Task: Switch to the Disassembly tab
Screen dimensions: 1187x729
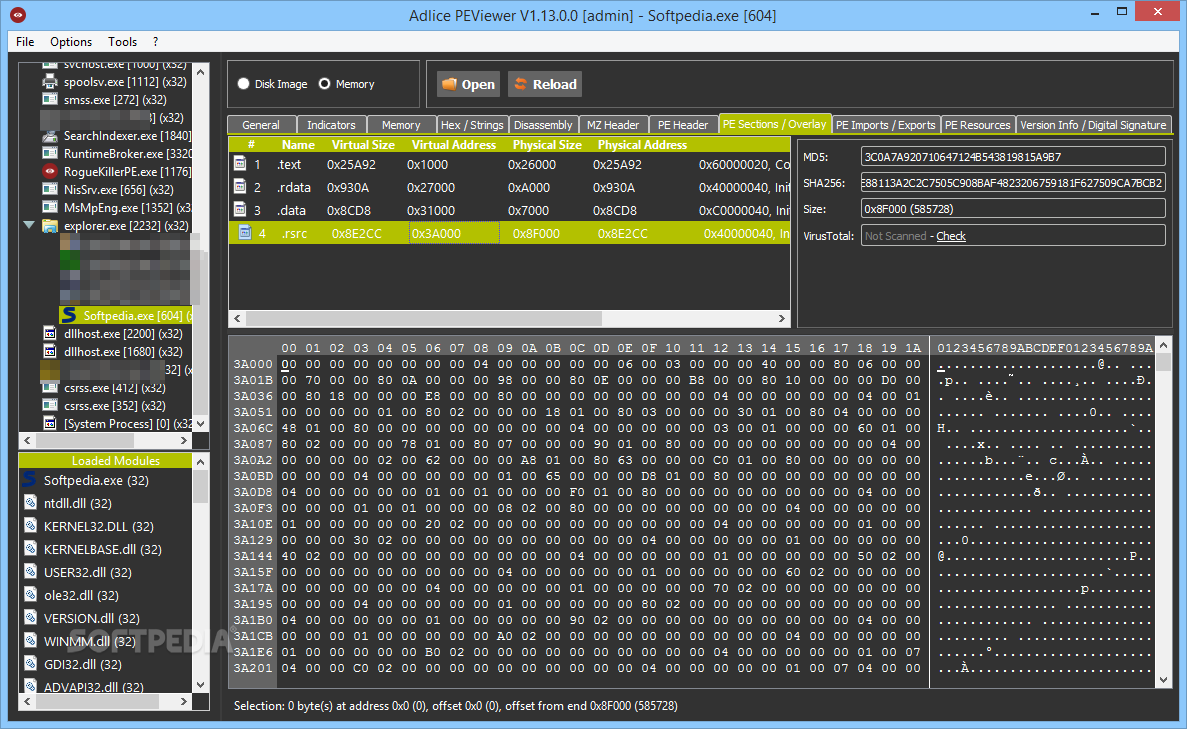Action: pos(543,125)
